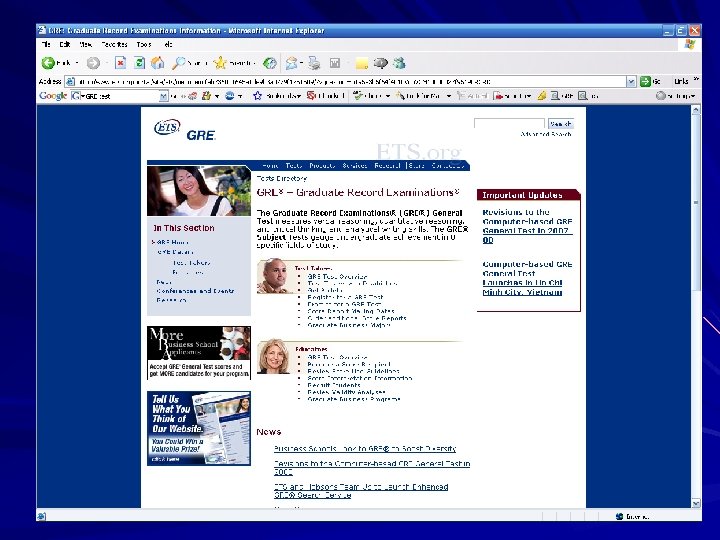
Task: Open Revisions to the Computer-based GRE General Test link
Action: coord(527,226)
